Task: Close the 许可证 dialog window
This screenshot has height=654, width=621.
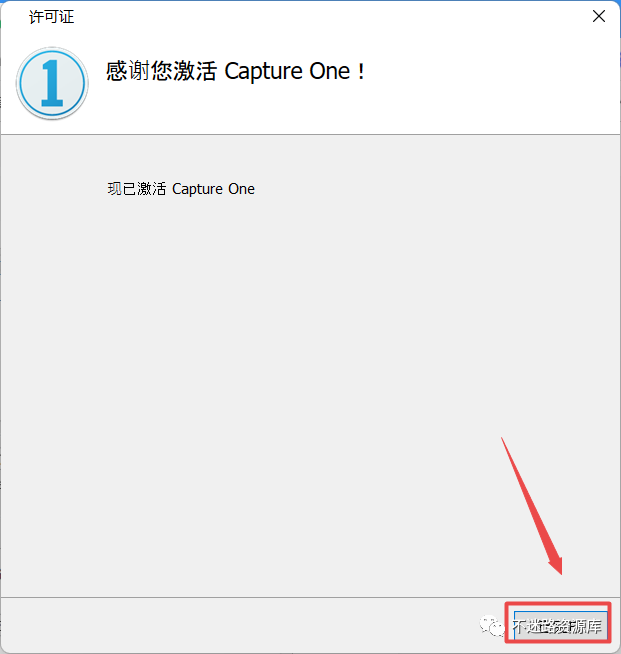Action: click(599, 16)
